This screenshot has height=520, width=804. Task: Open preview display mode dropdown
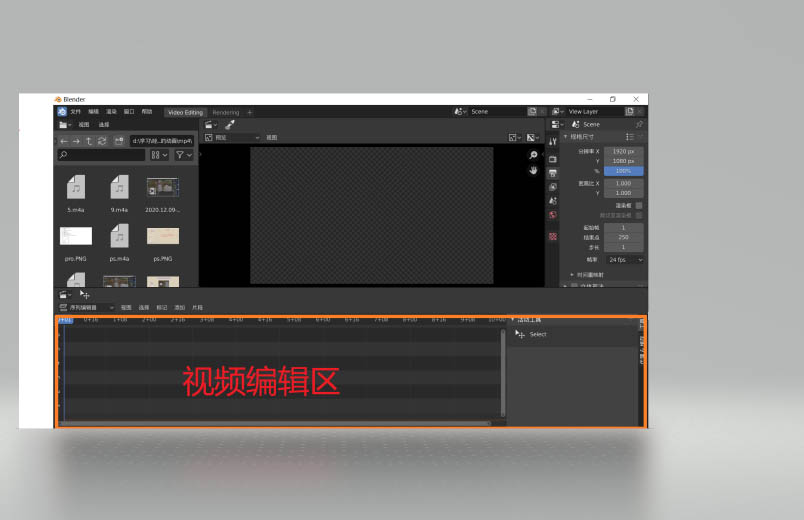(x=232, y=137)
